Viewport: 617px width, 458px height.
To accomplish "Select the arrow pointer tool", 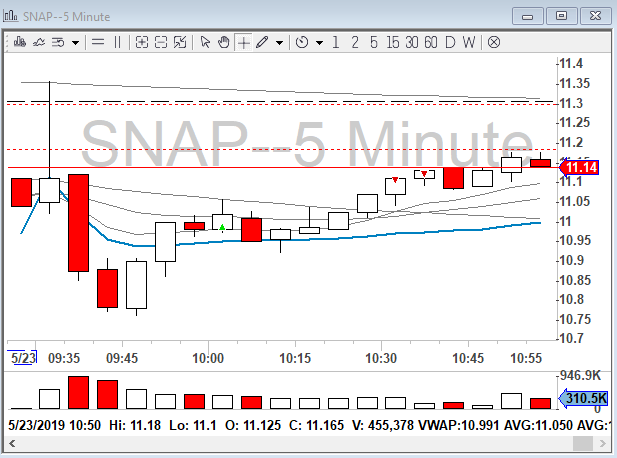I will 205,42.
